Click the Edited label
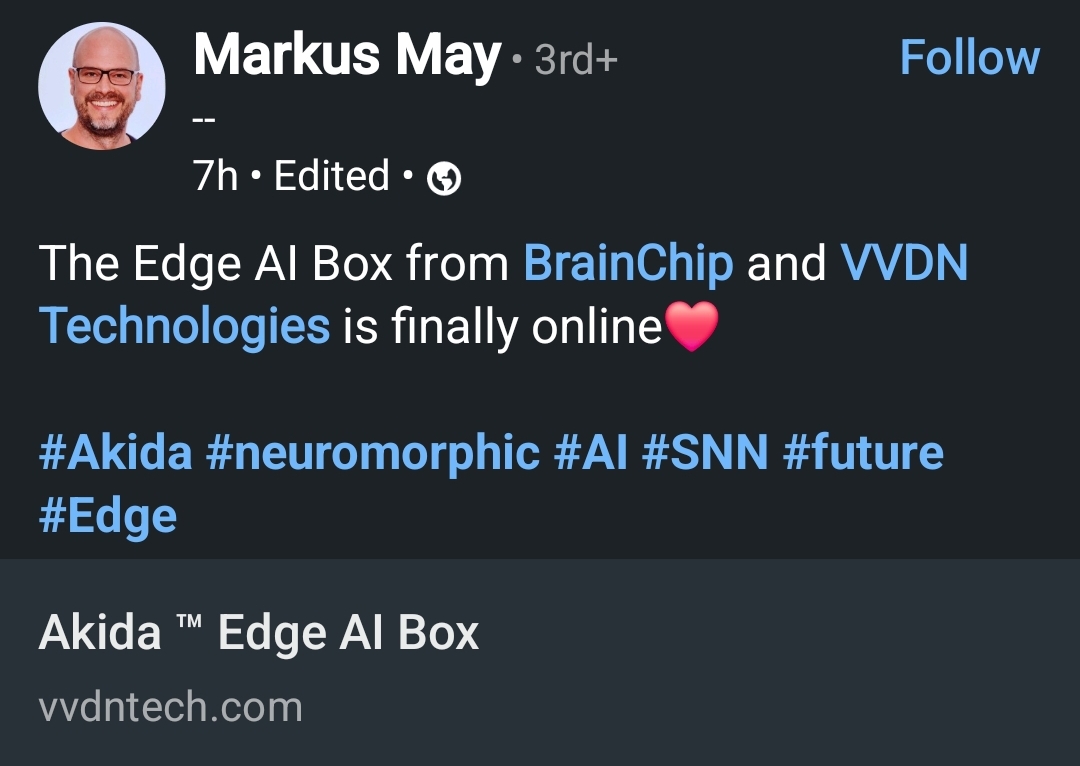Image resolution: width=1080 pixels, height=766 pixels. tap(332, 177)
